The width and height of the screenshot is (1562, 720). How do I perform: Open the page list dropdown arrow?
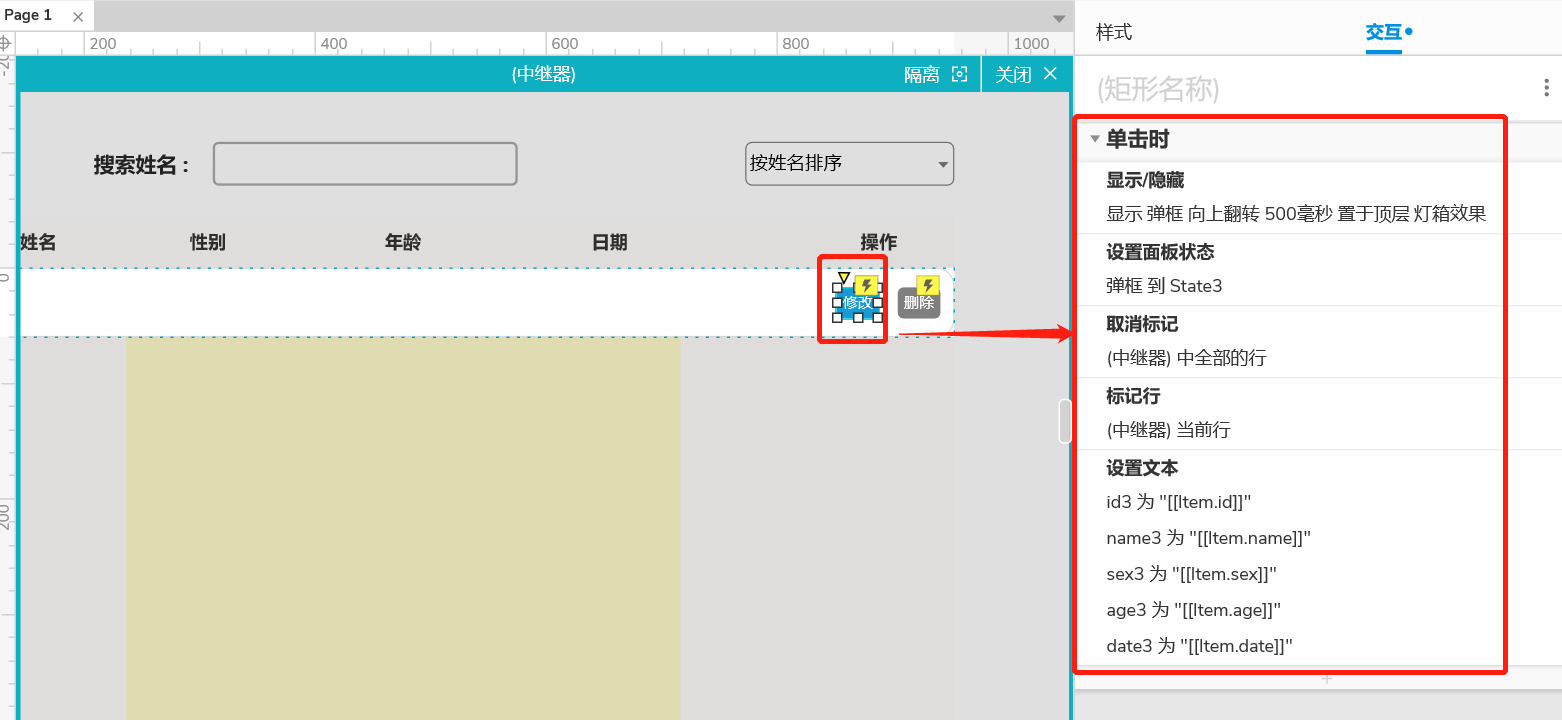(1059, 19)
